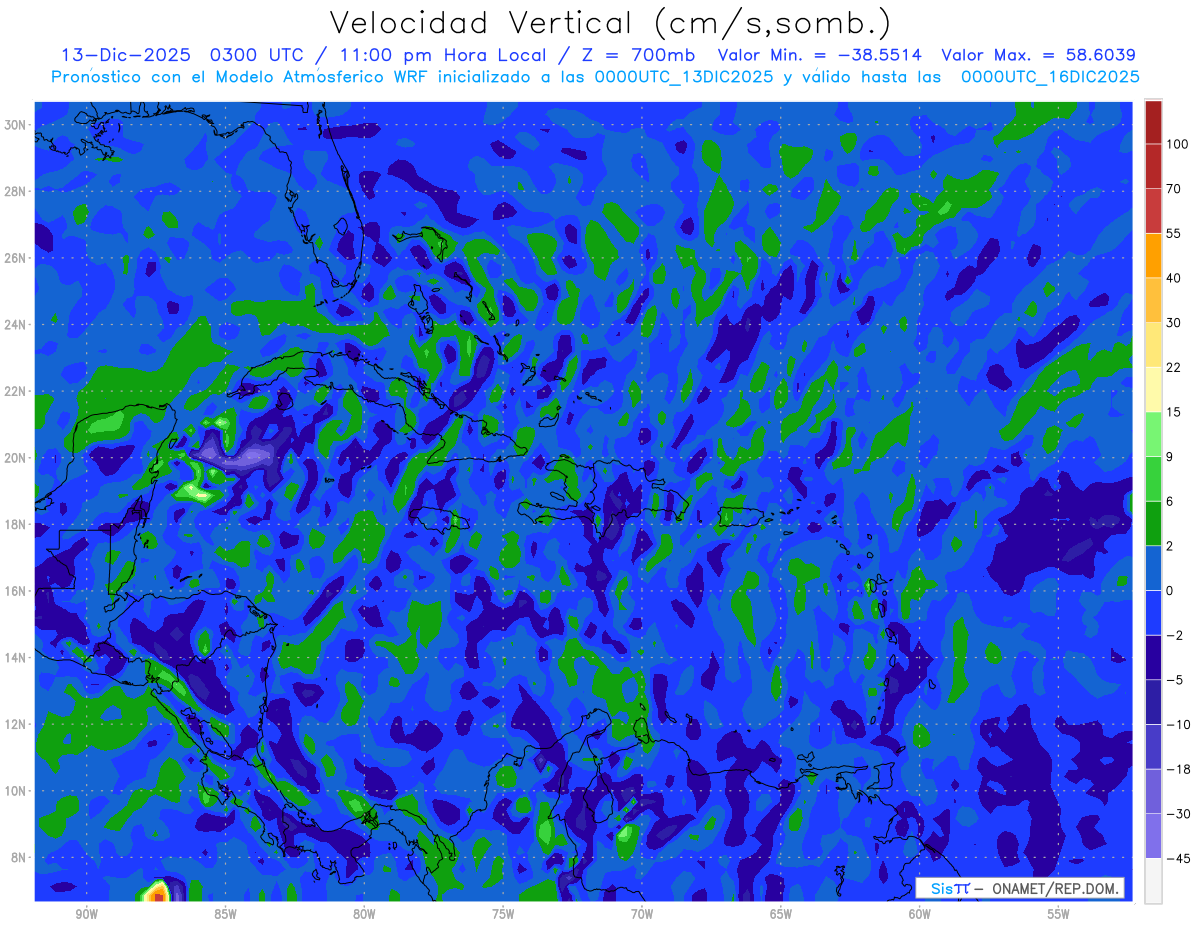Click the title "Velocidad Vertical (cm/s,somb.)"
The image size is (1200, 927).
coord(610,23)
